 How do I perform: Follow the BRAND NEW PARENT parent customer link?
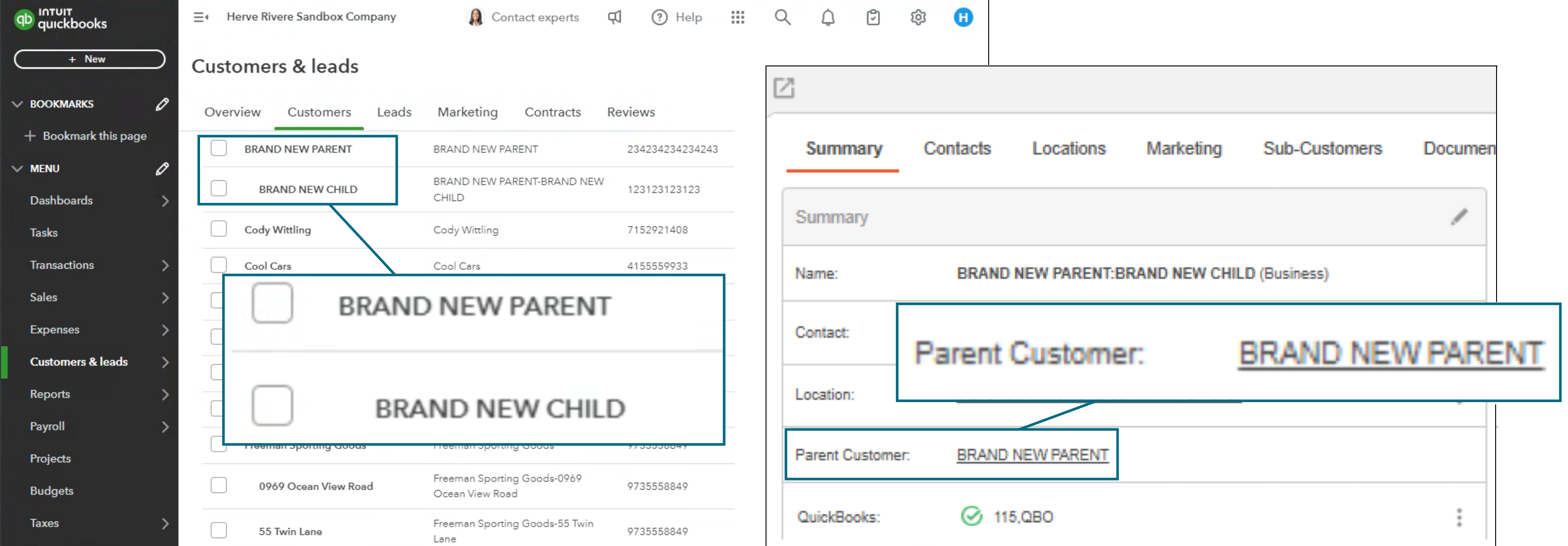1032,455
